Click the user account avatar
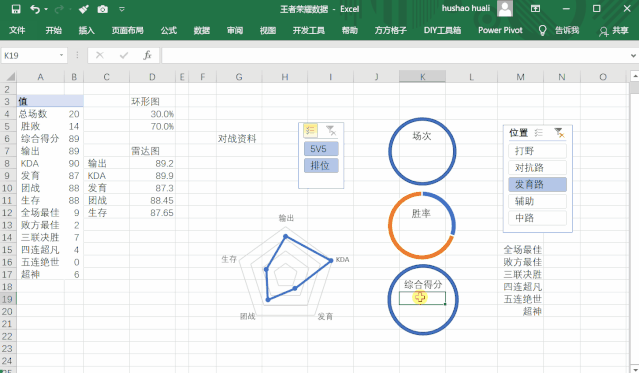The width and height of the screenshot is (639, 373). pyautogui.click(x=505, y=9)
